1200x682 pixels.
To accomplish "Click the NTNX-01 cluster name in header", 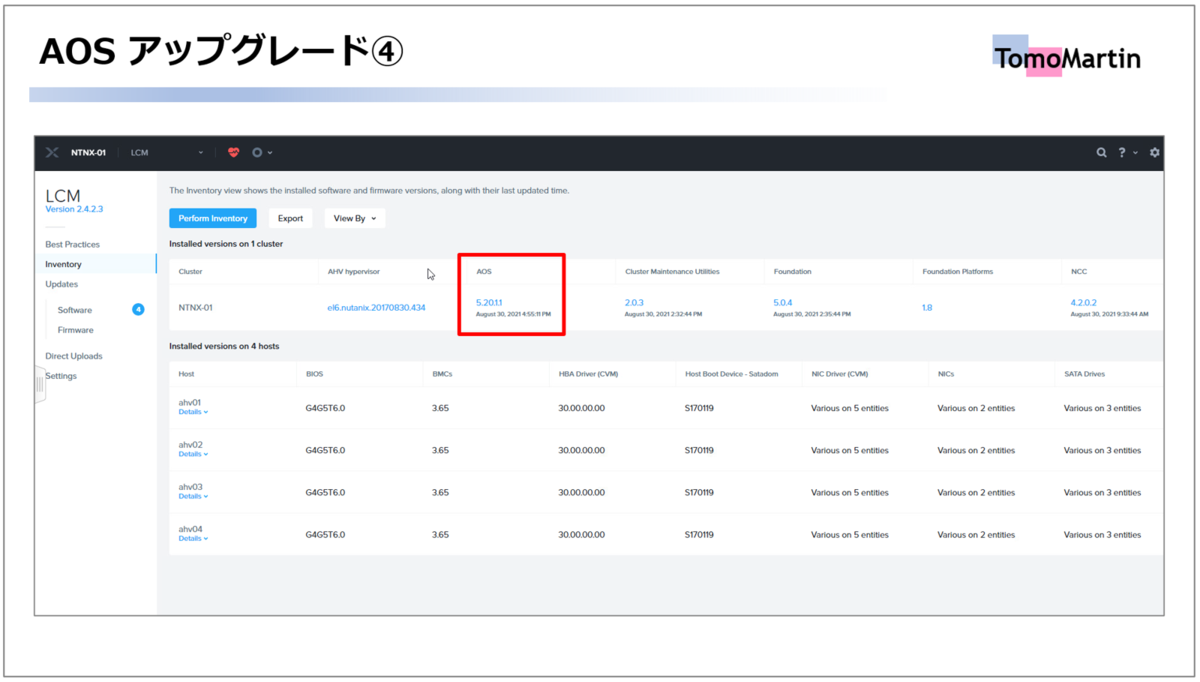I will pos(88,153).
